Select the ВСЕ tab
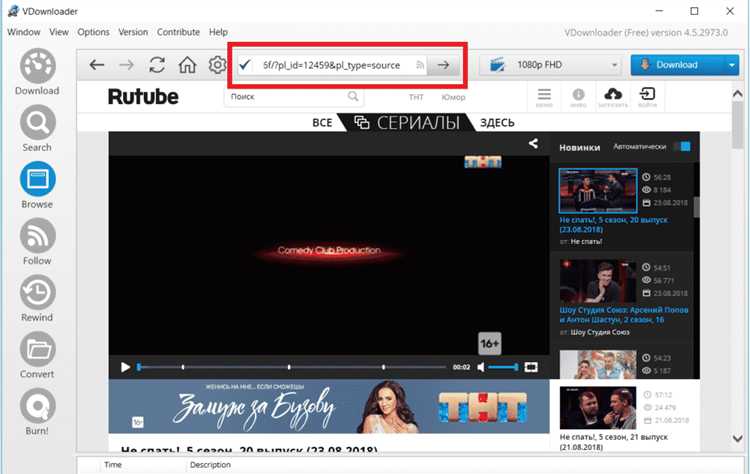Screen dimensions: 750x474 (x=322, y=123)
